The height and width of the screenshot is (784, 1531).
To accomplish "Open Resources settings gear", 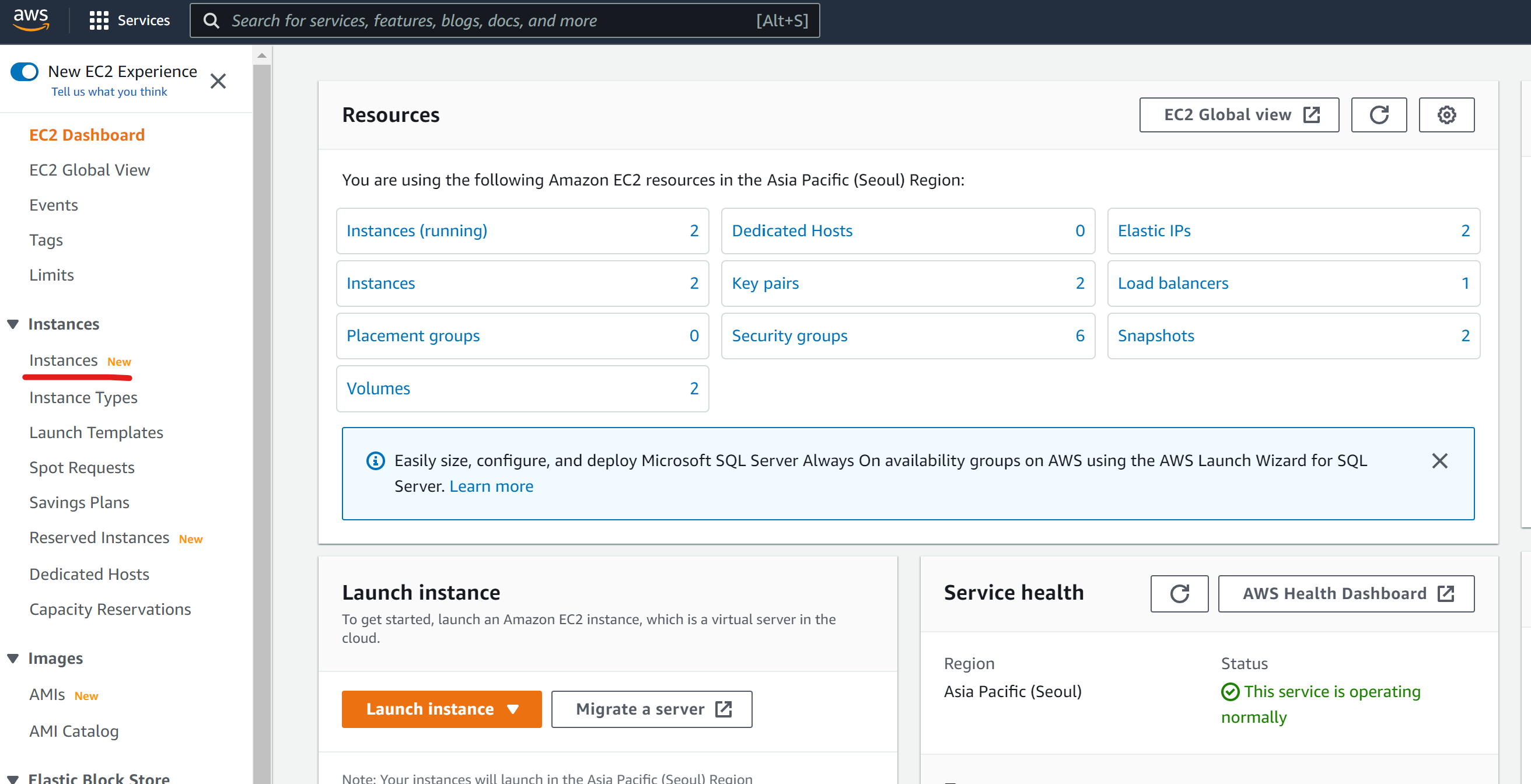I will click(x=1446, y=115).
